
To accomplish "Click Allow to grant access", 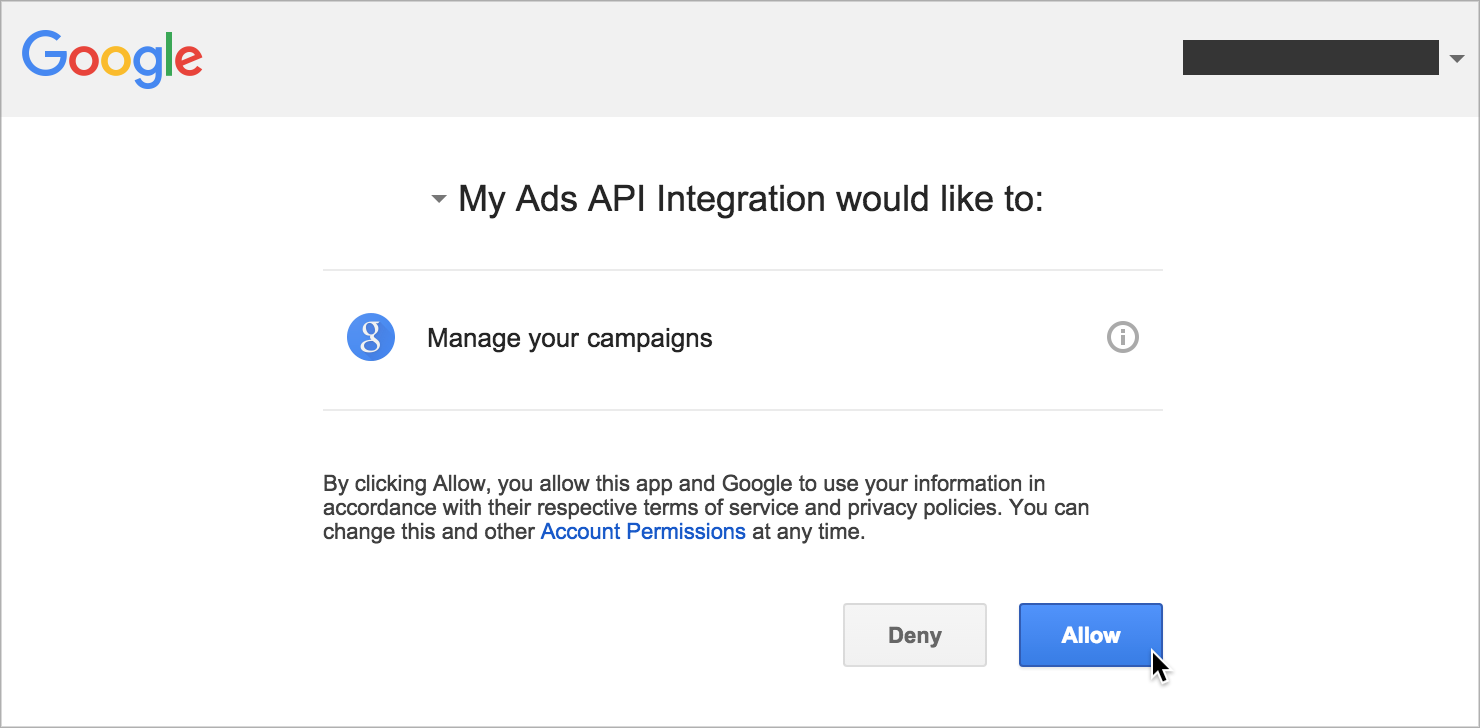I will coord(1091,635).
